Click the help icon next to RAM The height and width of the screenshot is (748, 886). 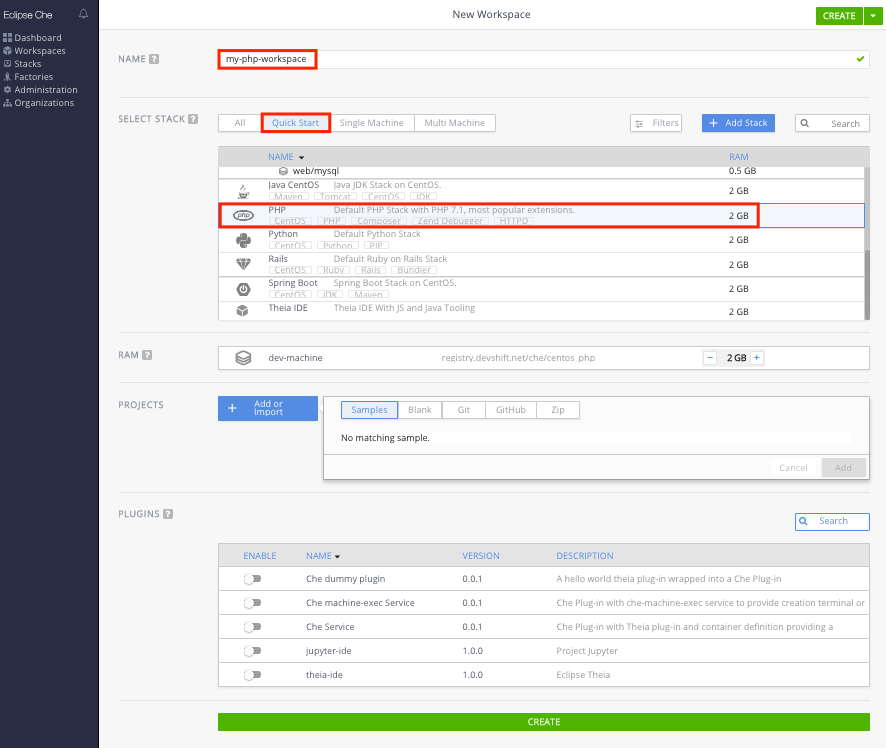tap(147, 355)
